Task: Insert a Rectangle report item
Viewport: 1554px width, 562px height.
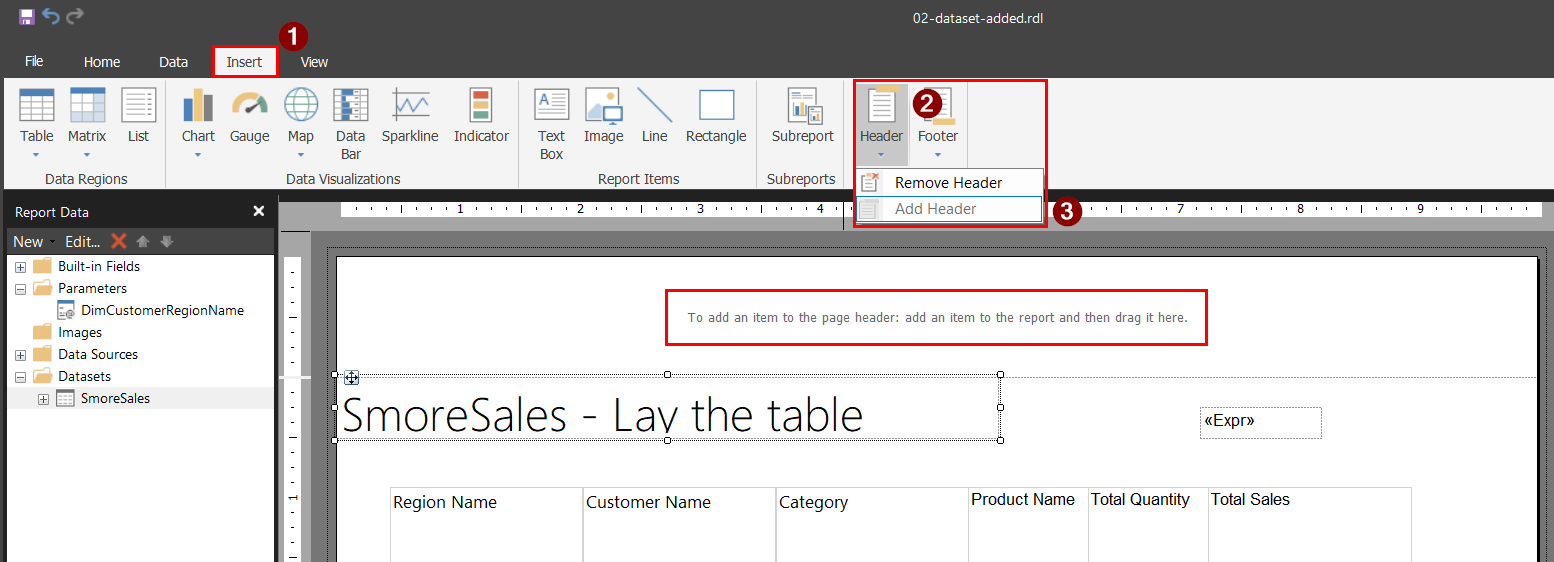Action: pyautogui.click(x=716, y=116)
